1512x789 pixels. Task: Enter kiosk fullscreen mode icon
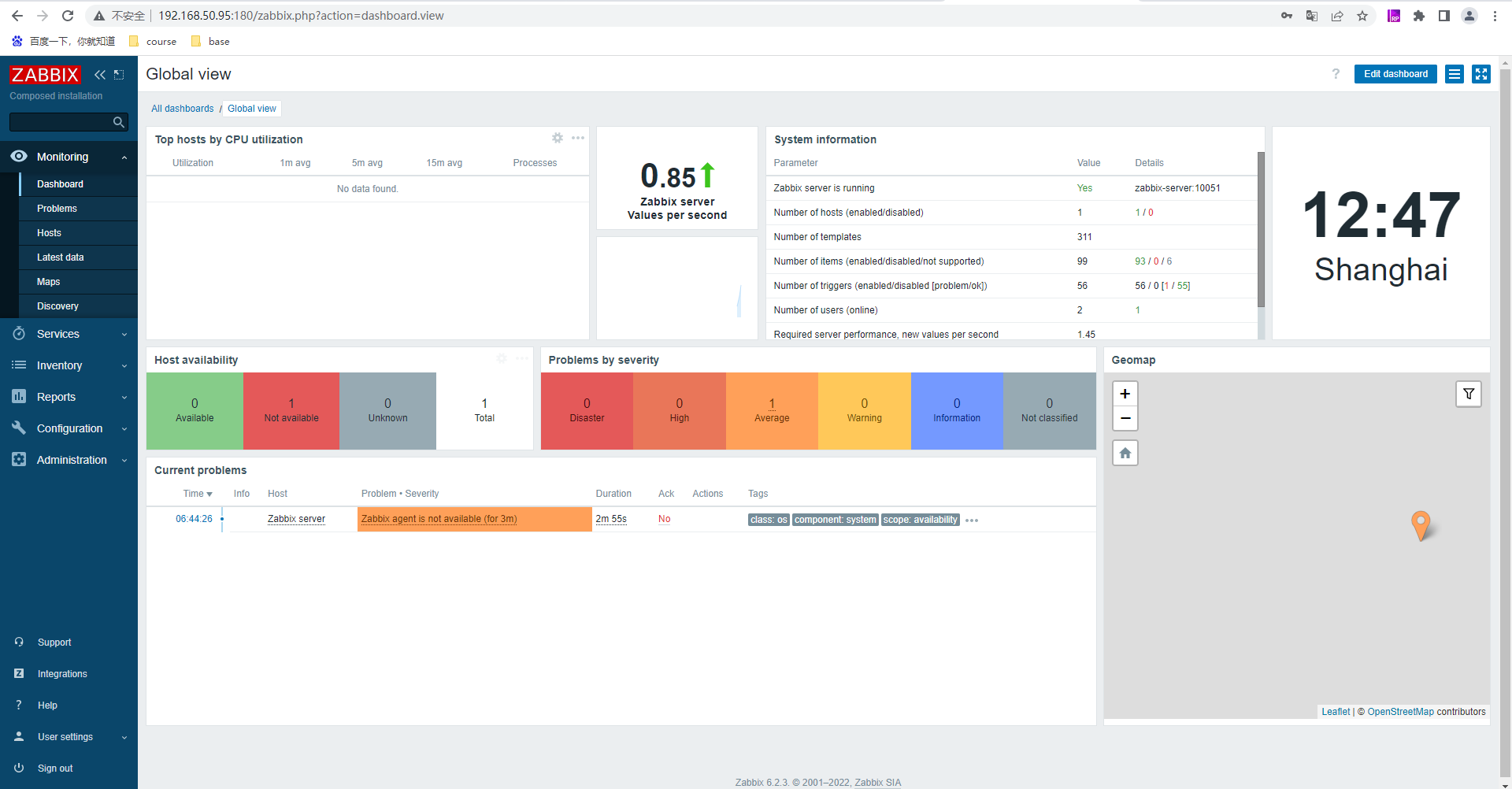coord(1481,74)
